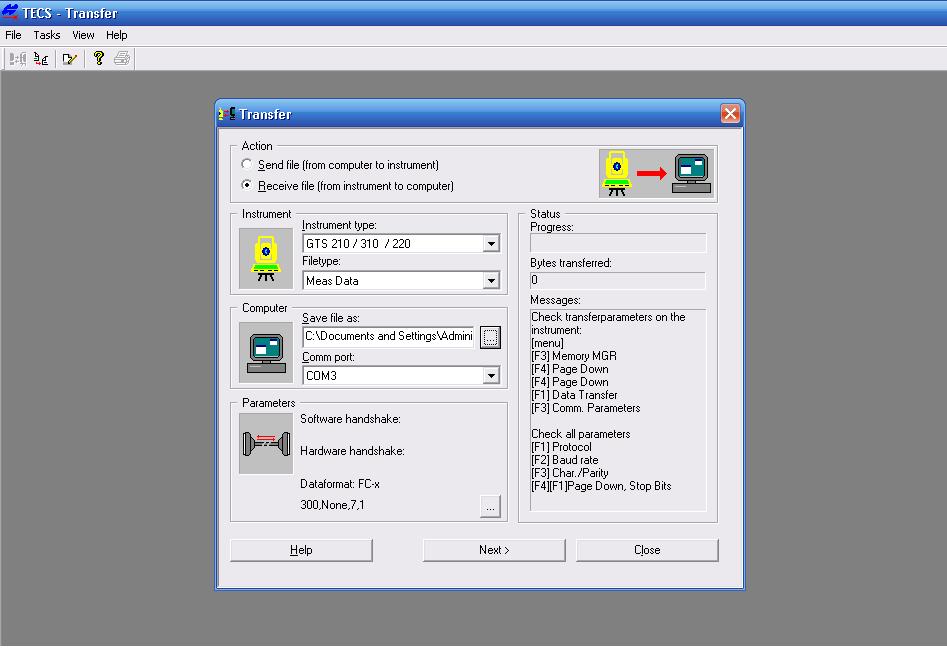Viewport: 947px width, 652px height.
Task: Click the yellow question mark help icon
Action: coord(98,58)
